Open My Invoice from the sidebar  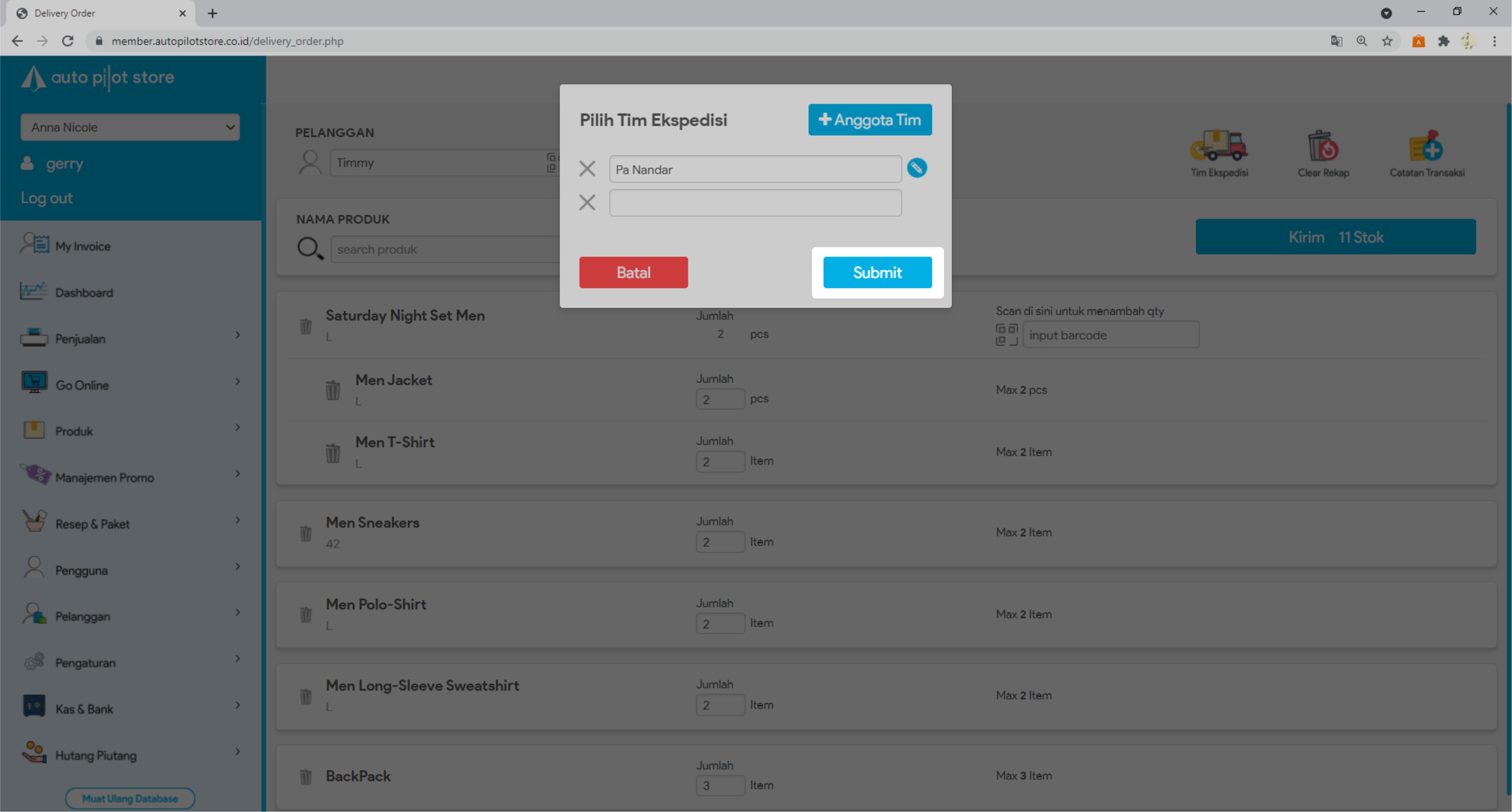point(82,246)
